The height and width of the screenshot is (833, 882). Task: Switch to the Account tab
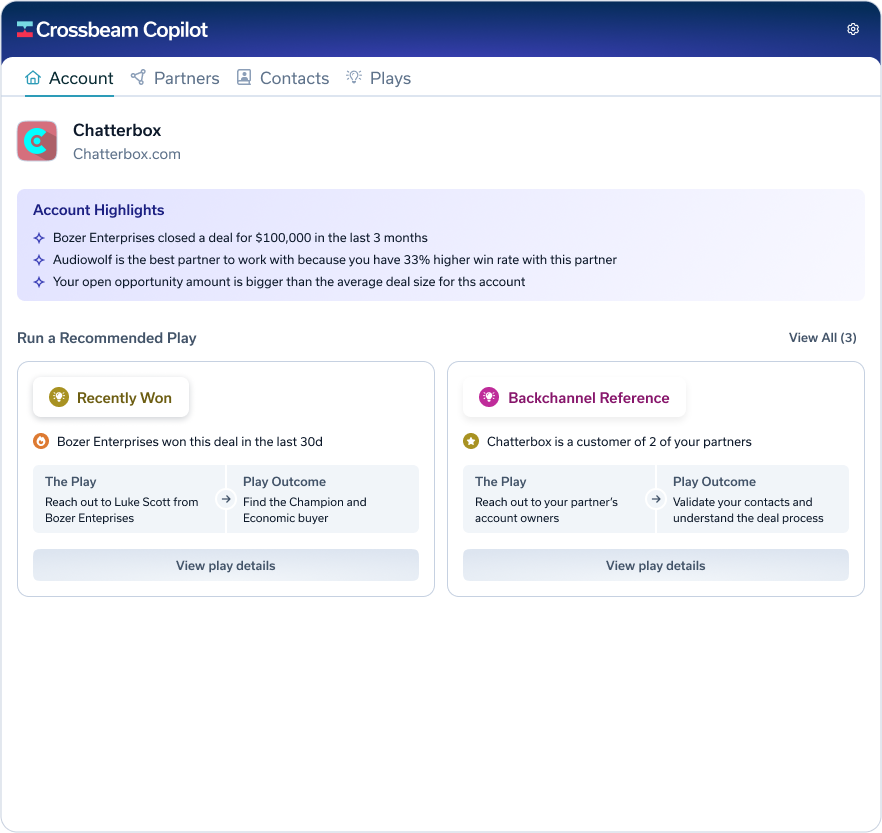tap(69, 78)
